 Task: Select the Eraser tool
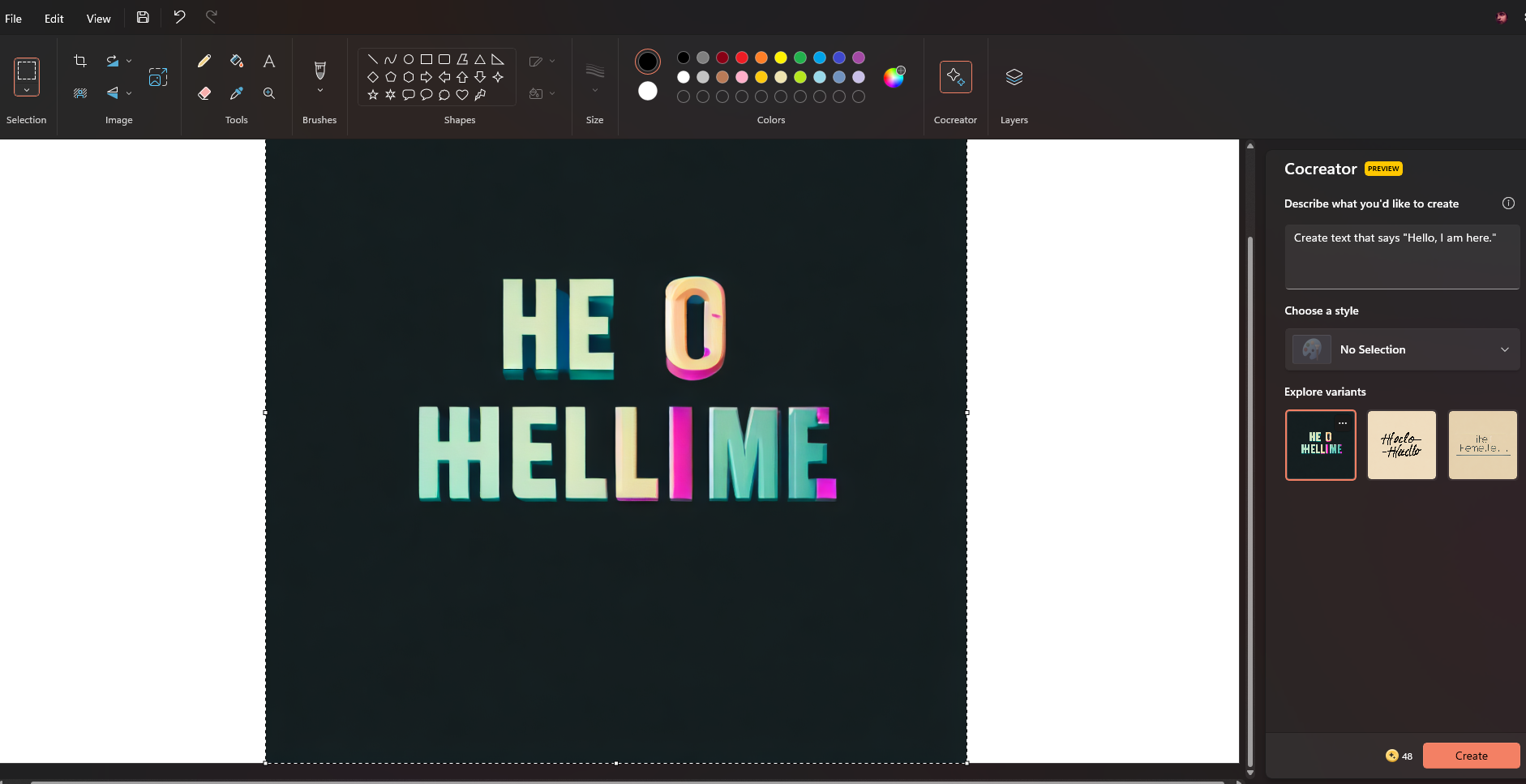[x=204, y=93]
